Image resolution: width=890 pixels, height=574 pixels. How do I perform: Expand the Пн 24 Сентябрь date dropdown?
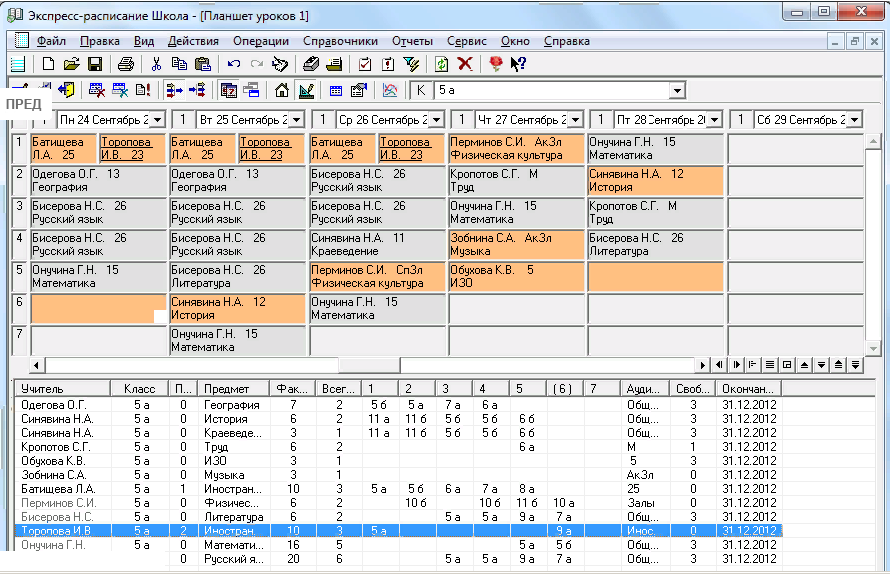coord(156,120)
